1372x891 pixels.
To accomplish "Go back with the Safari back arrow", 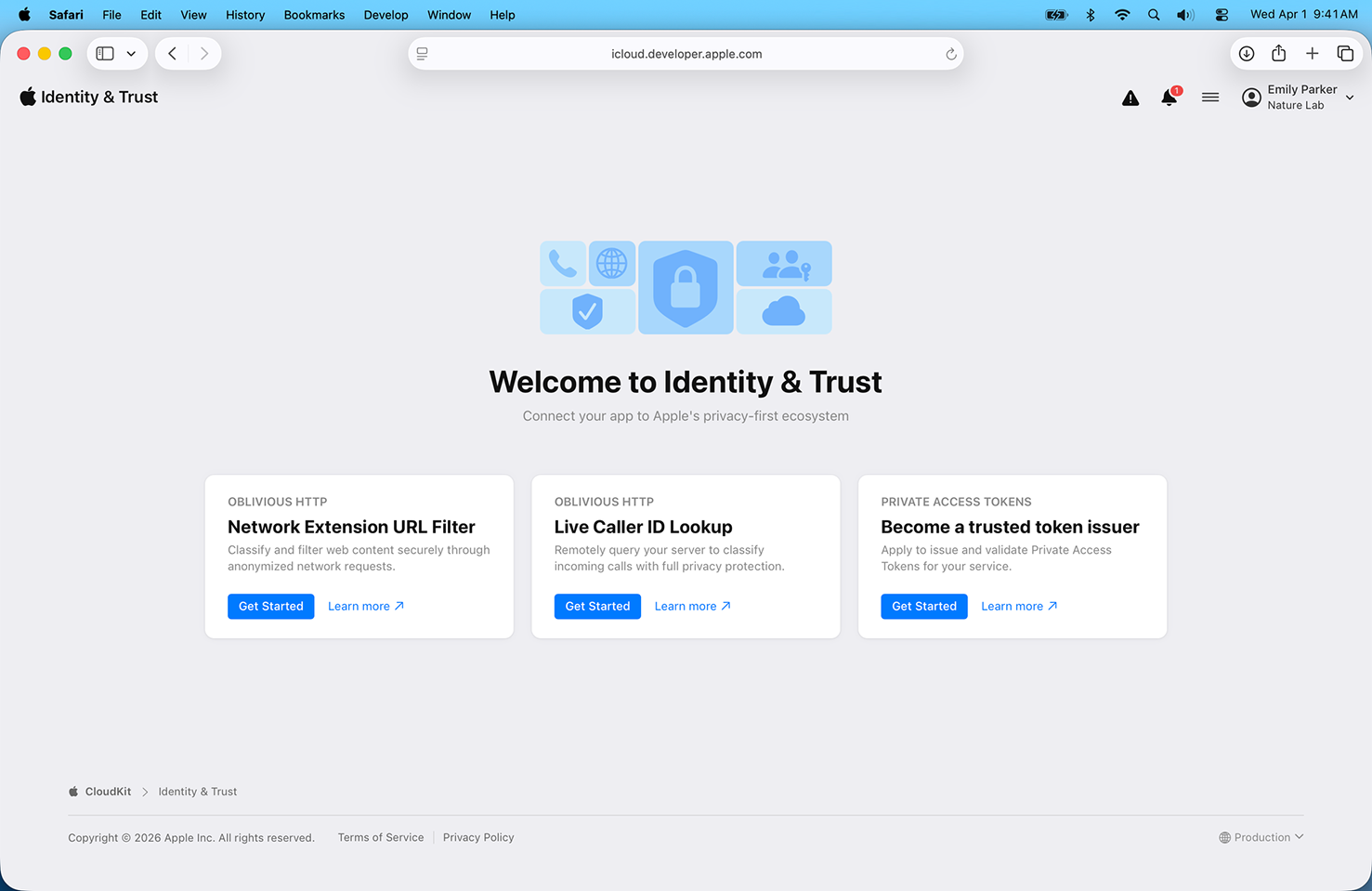I will (x=172, y=54).
